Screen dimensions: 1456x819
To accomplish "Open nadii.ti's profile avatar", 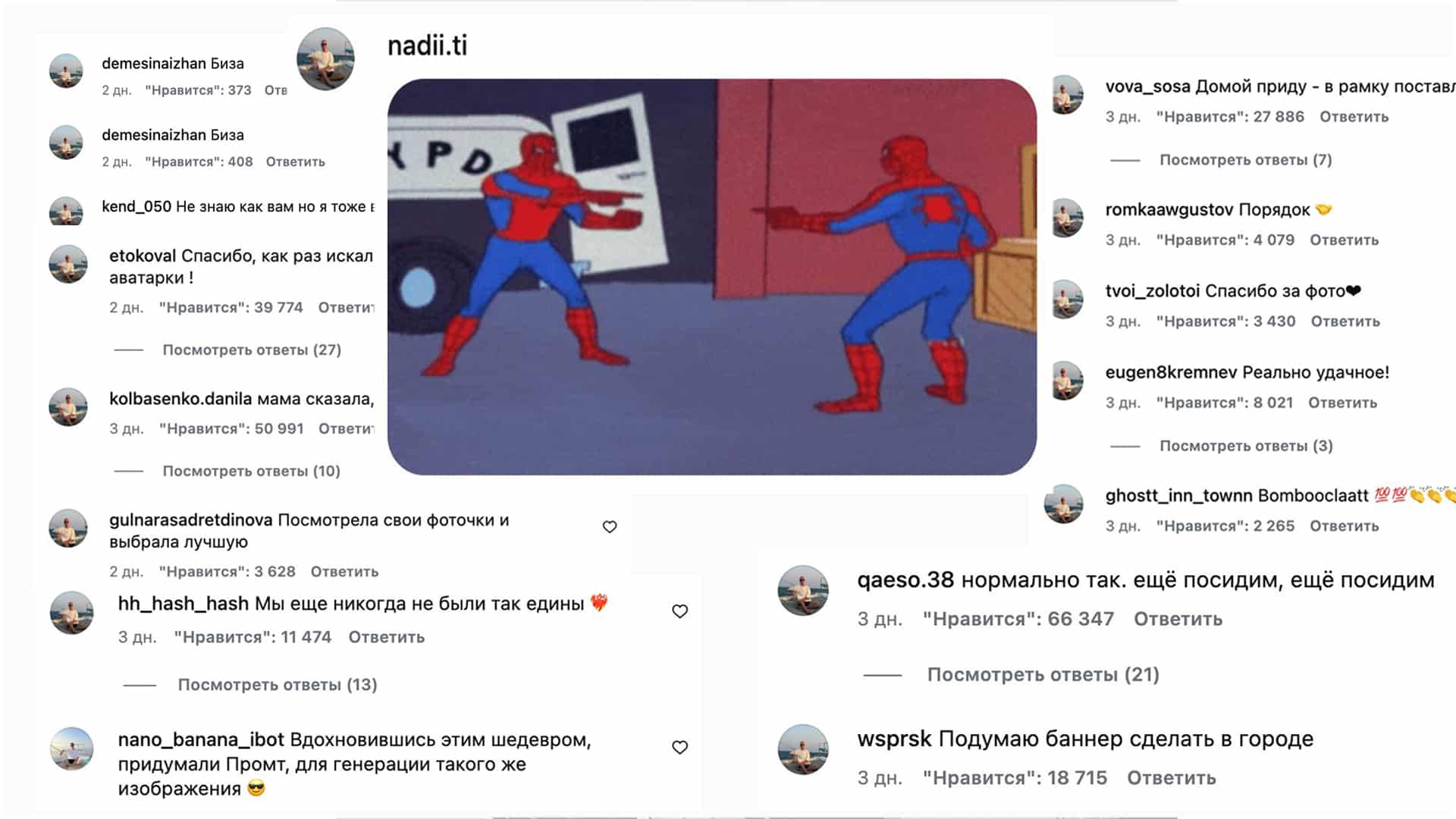I will click(325, 59).
